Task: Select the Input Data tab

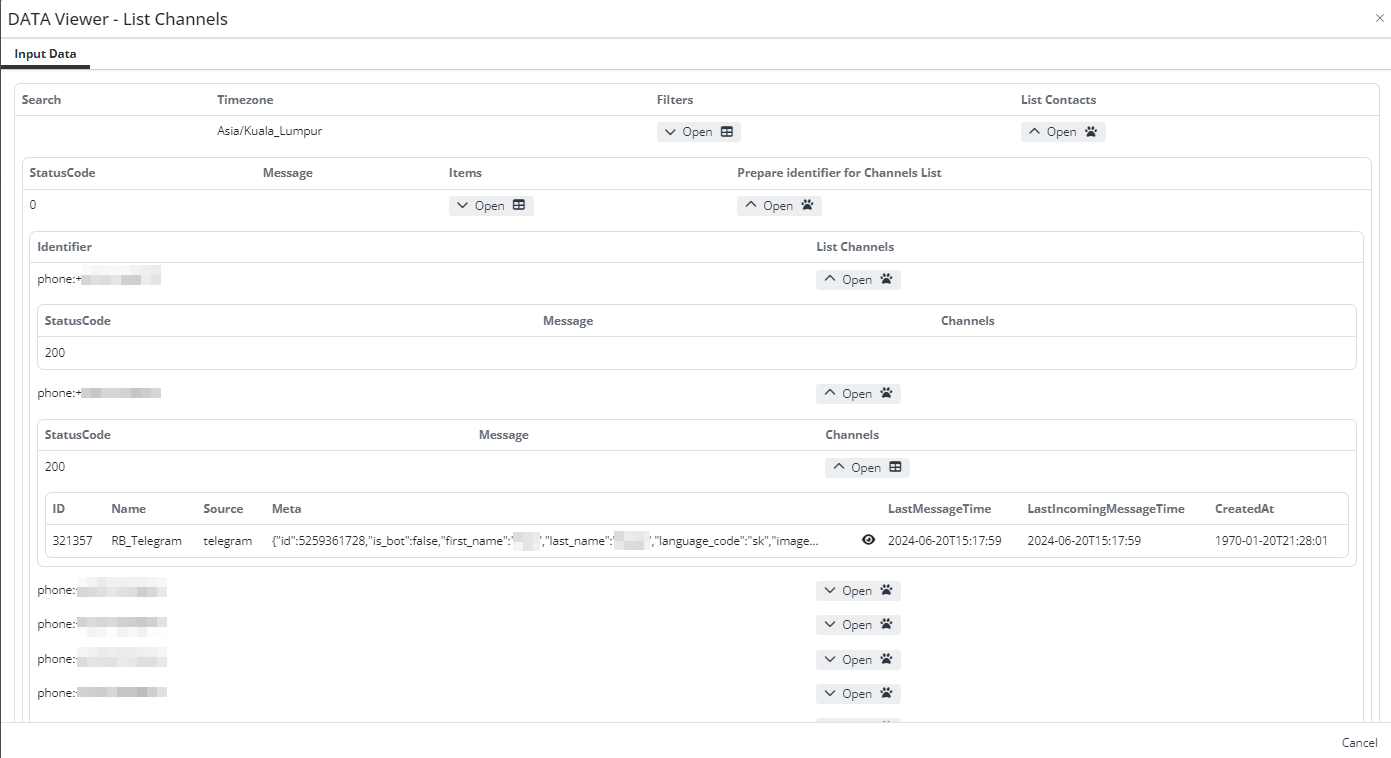Action: [x=45, y=54]
